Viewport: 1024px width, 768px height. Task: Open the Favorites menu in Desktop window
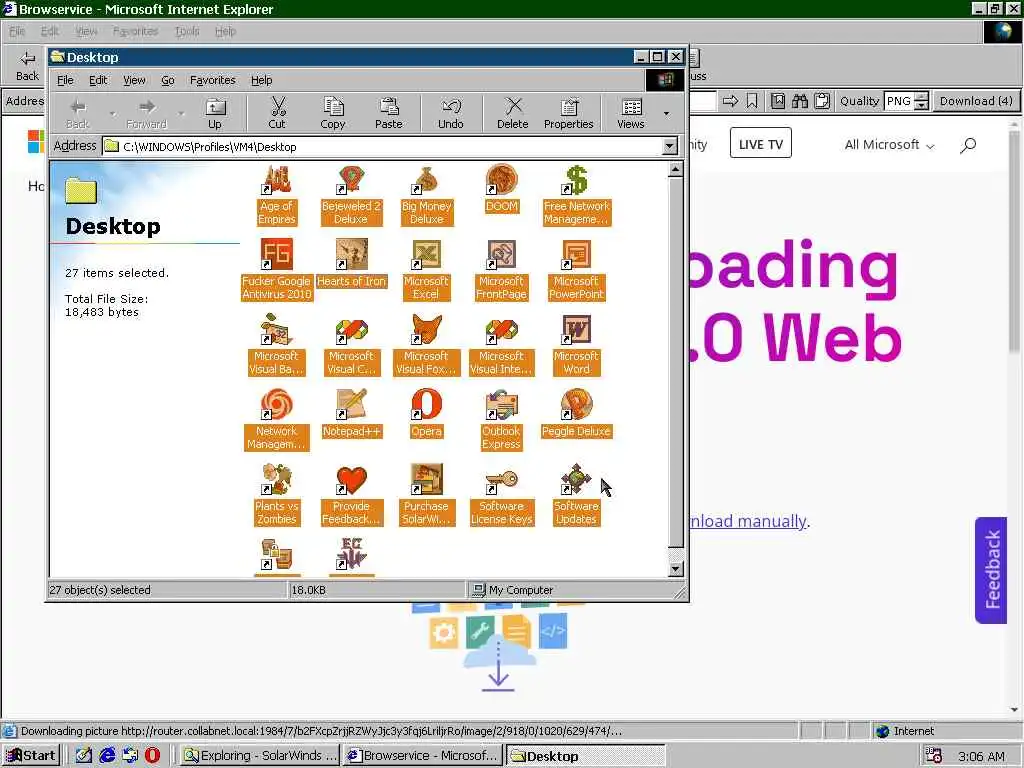212,80
